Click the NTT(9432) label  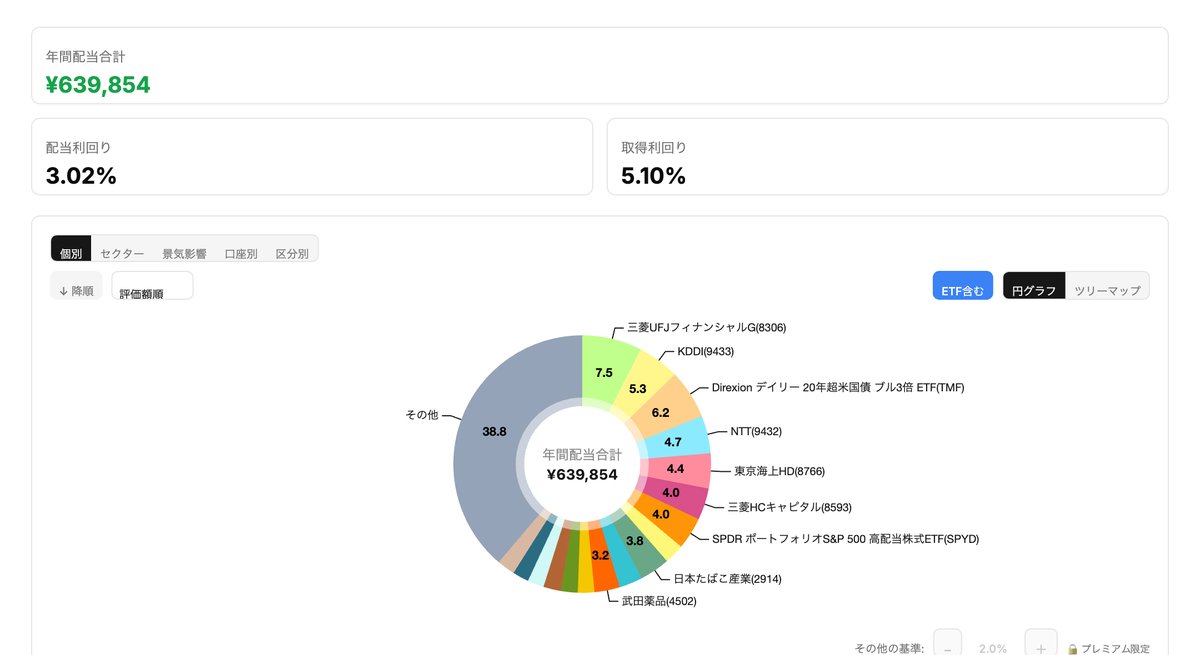pyautogui.click(x=756, y=432)
